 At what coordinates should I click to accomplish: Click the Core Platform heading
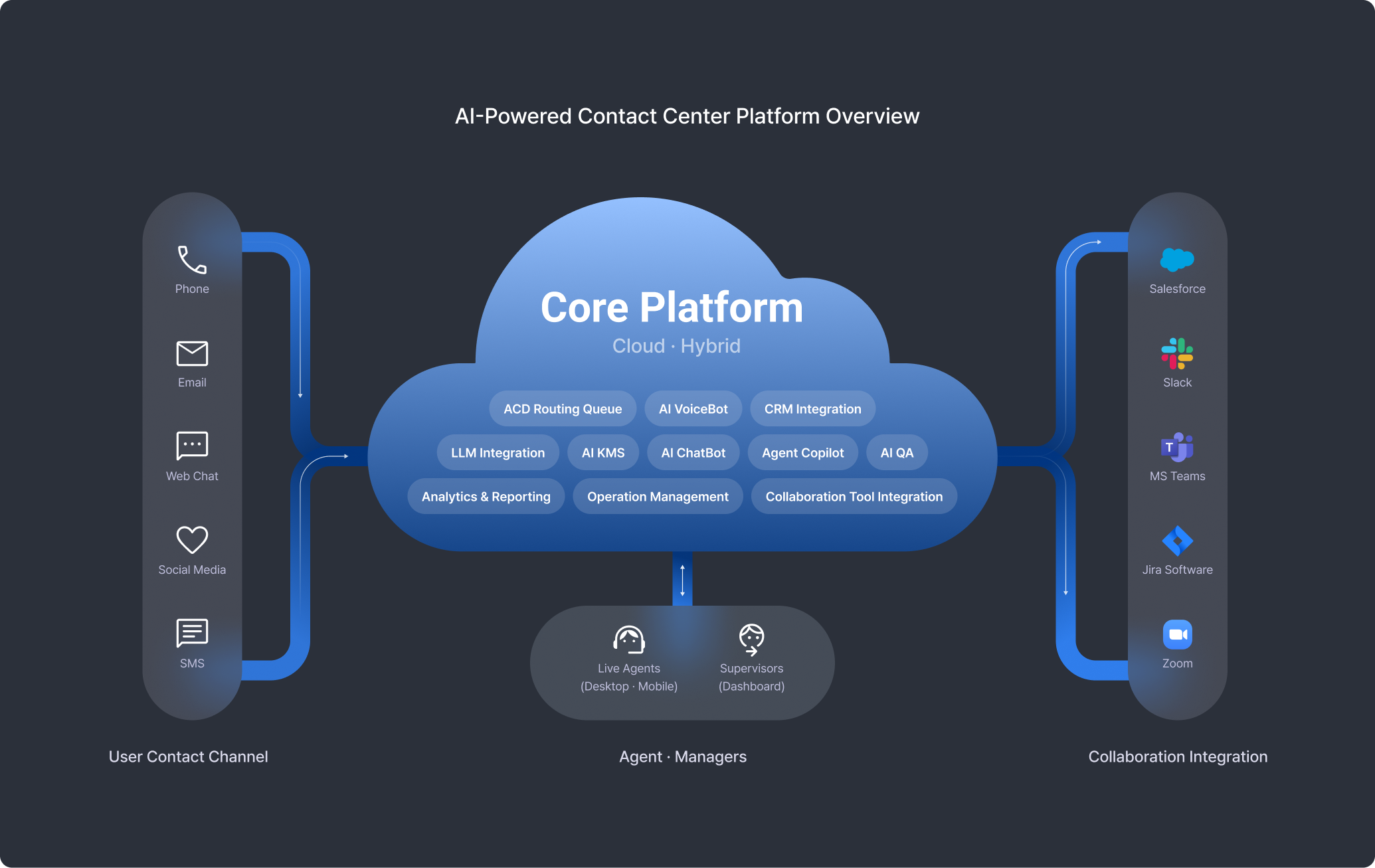pyautogui.click(x=672, y=307)
